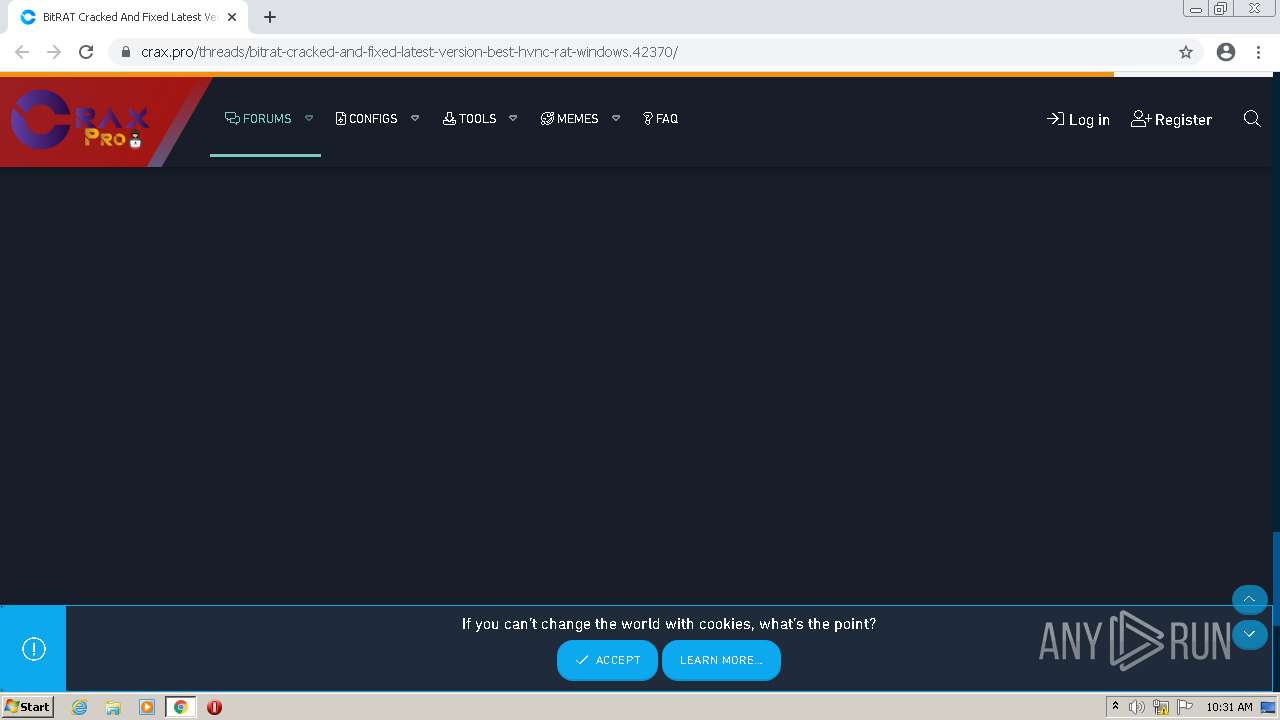The height and width of the screenshot is (720, 1280).
Task: Open the Action Center flag icon
Action: [1184, 707]
